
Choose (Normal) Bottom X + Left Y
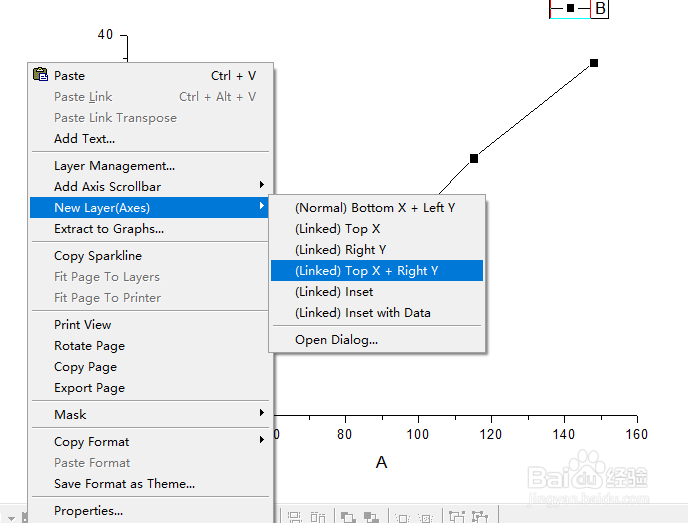pyautogui.click(x=377, y=208)
